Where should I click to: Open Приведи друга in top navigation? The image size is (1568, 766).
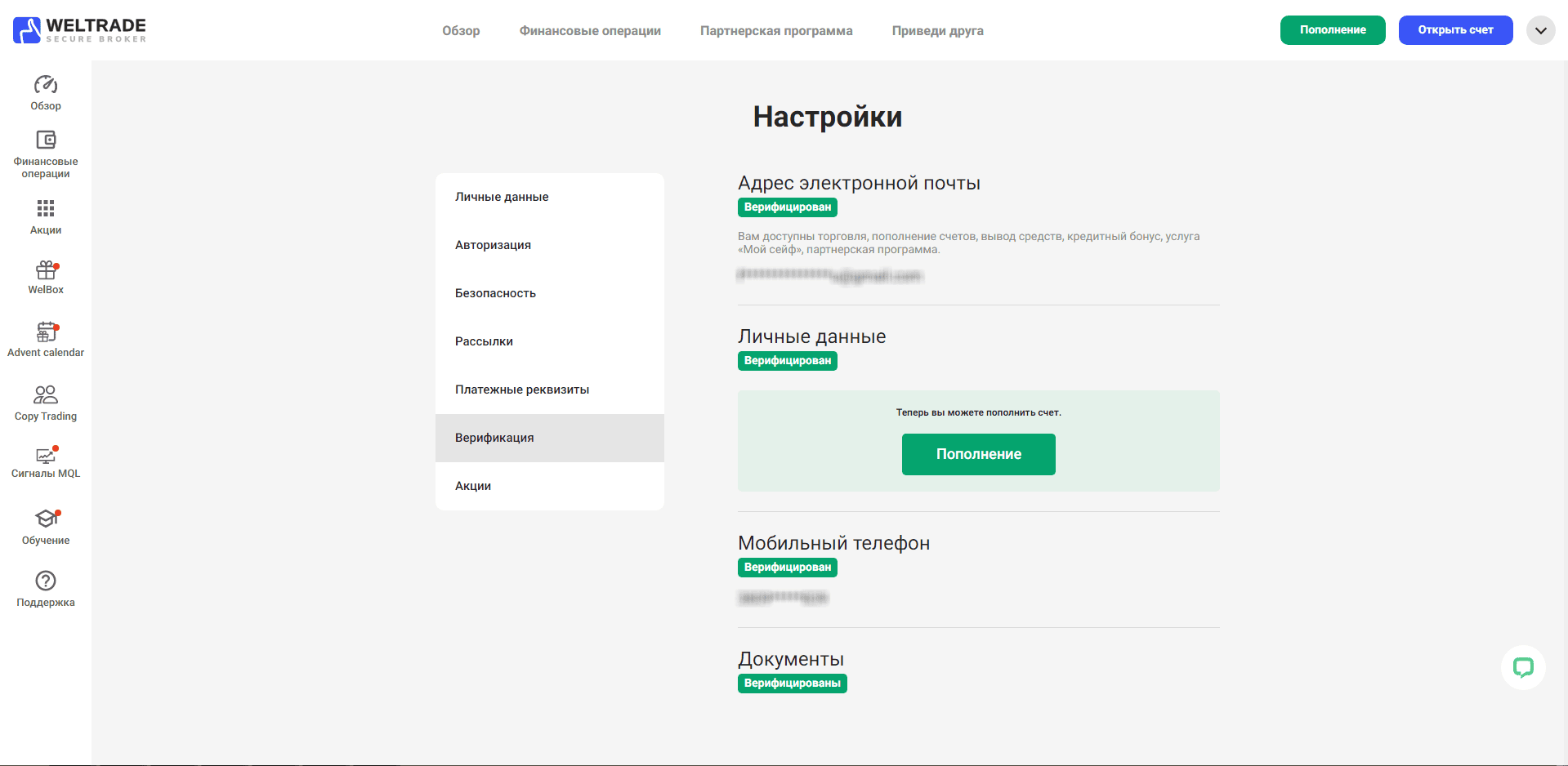click(x=937, y=31)
